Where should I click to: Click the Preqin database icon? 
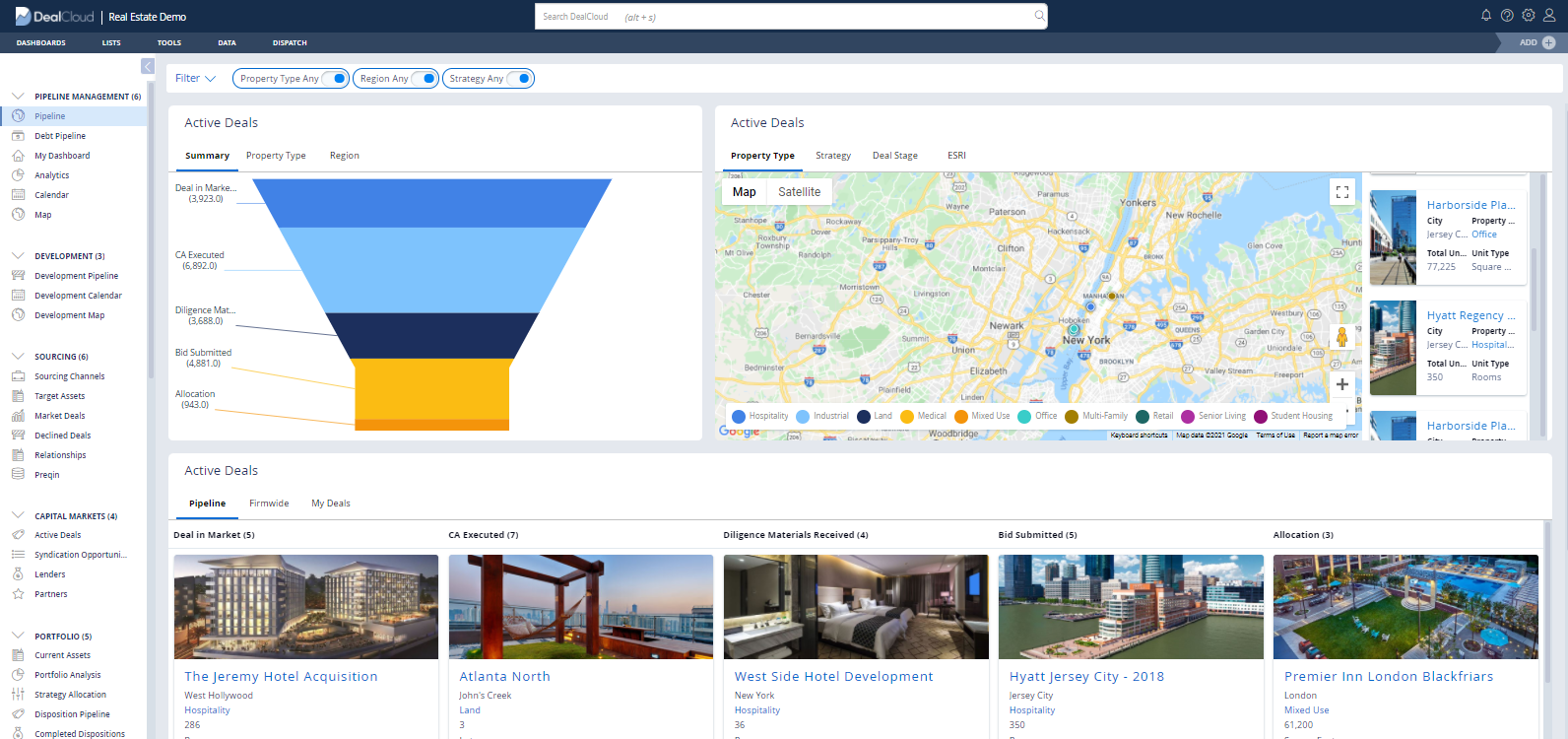tap(18, 475)
